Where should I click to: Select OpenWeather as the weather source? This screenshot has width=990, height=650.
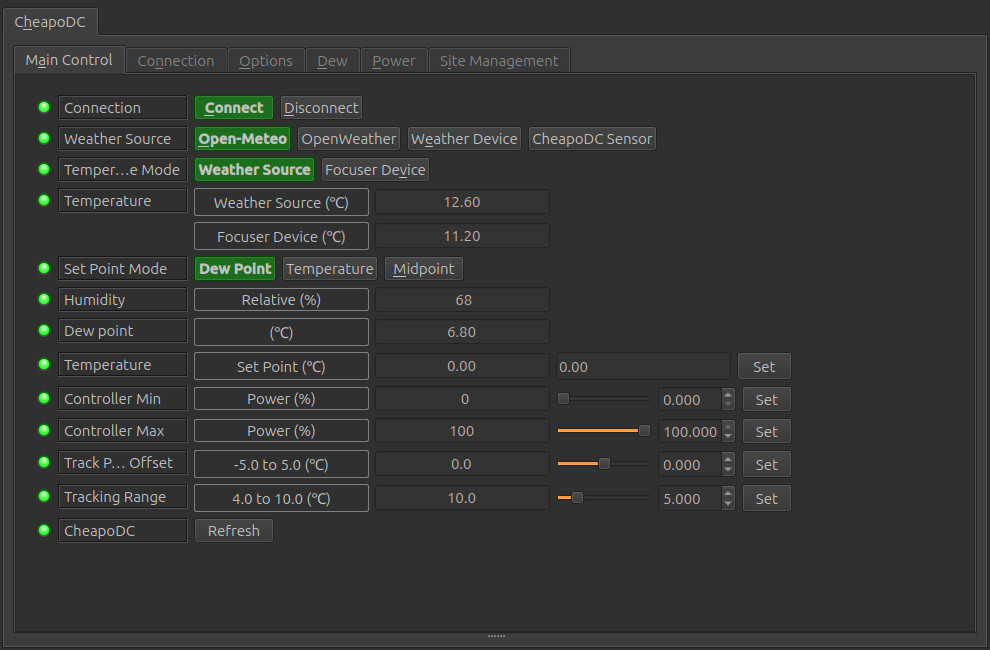coord(348,138)
